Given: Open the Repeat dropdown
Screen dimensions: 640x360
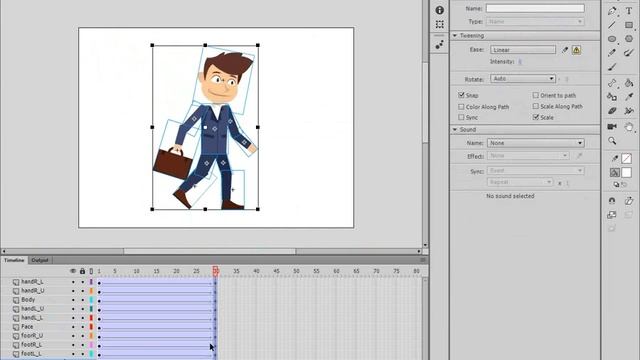Looking at the screenshot, I should [x=520, y=182].
